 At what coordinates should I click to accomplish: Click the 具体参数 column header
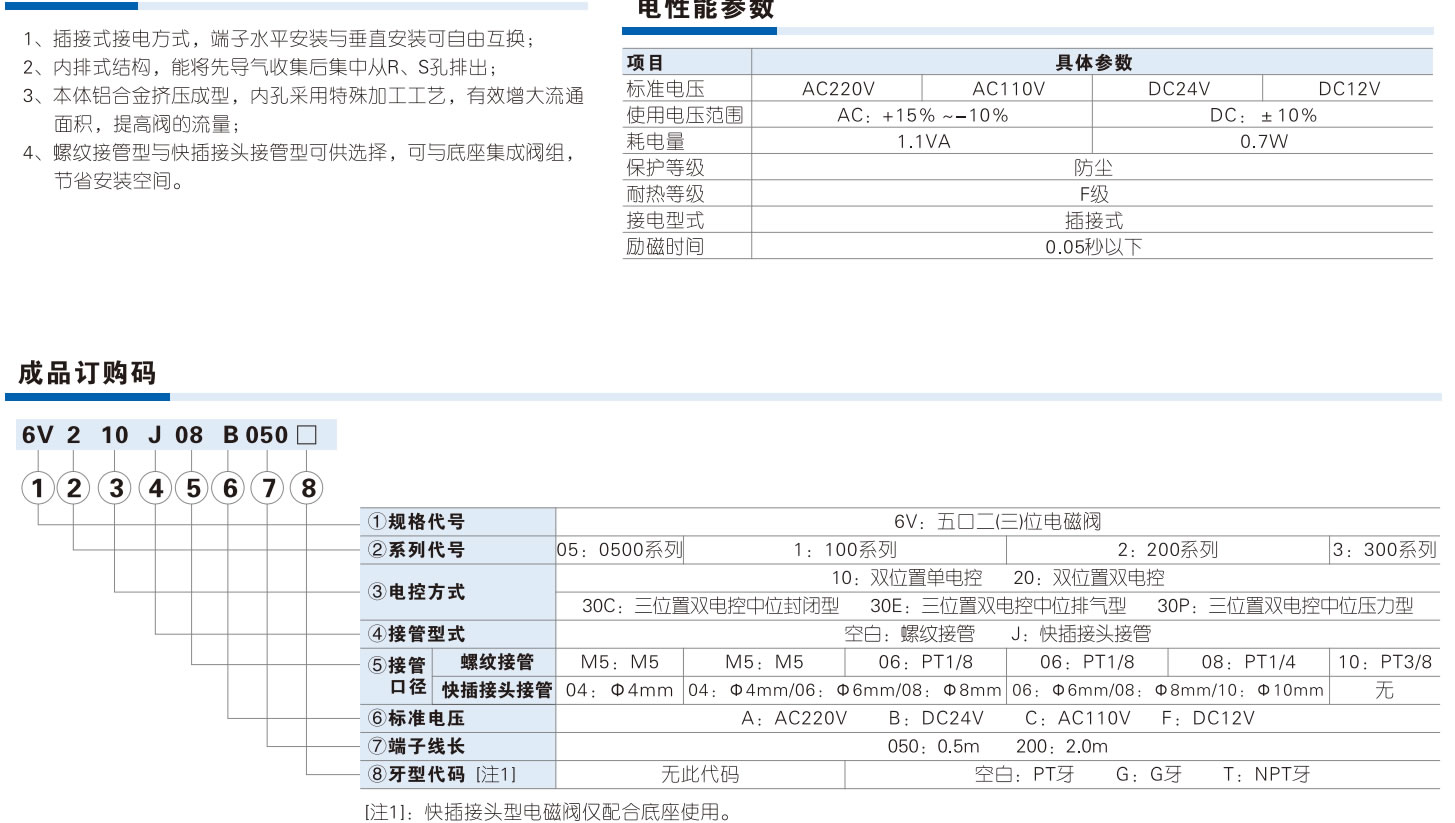pyautogui.click(x=1093, y=62)
